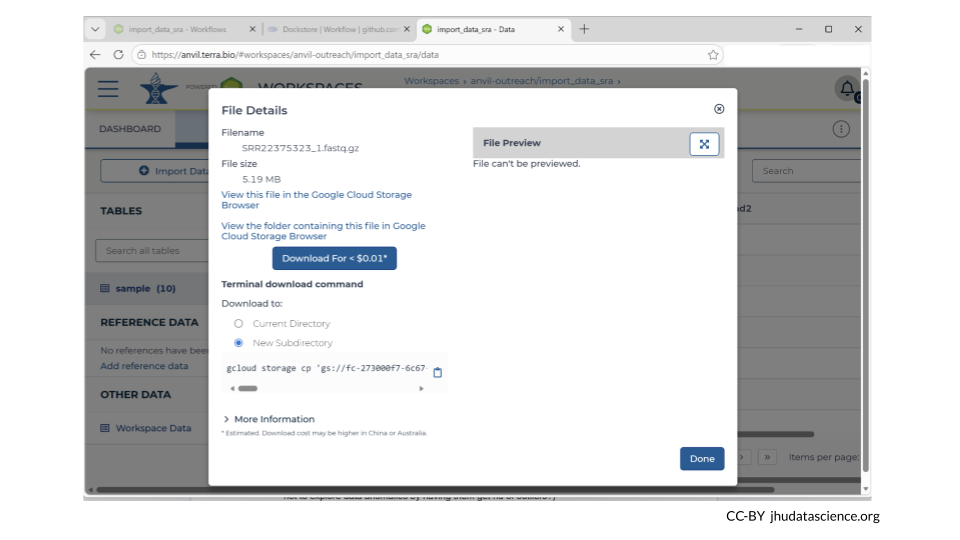Viewport: 960px width, 540px height.
Task: Select the sample (10) table
Action: (147, 288)
